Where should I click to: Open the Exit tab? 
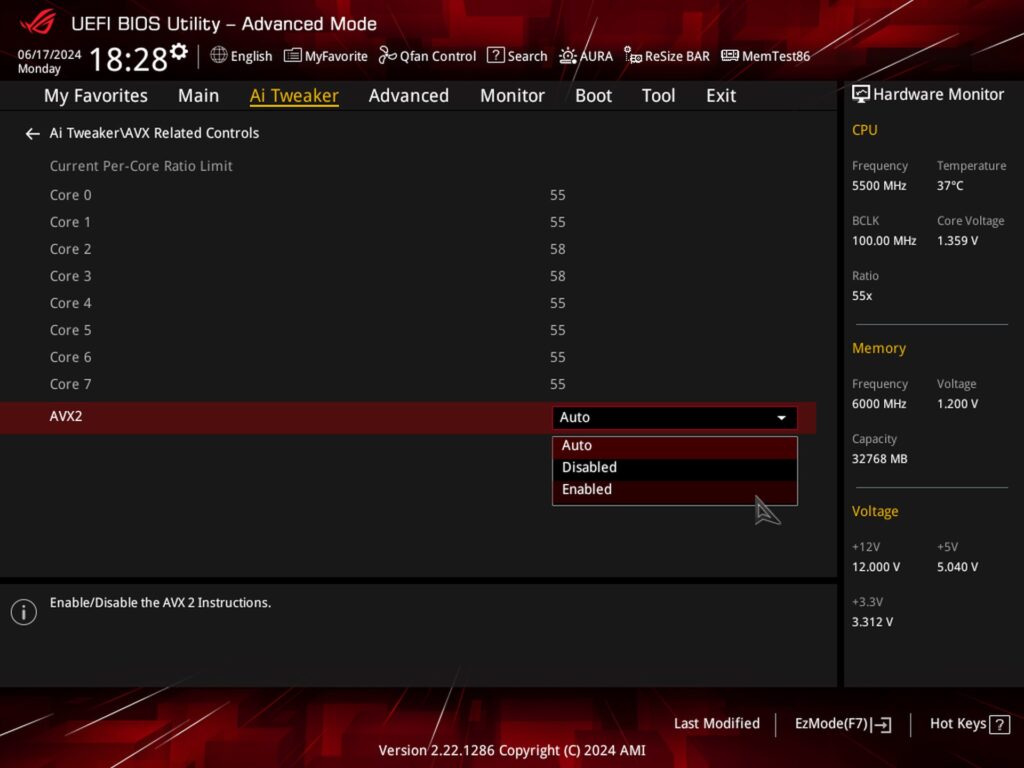721,96
